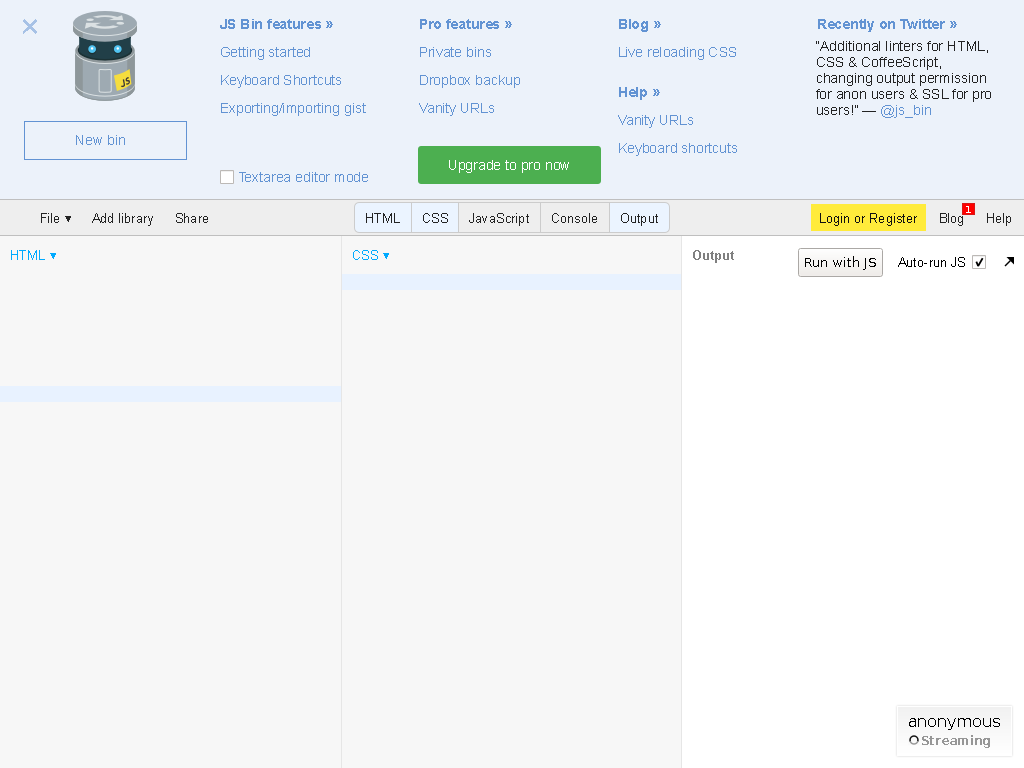
Task: Toggle the Auto-run JS checkbox
Action: pyautogui.click(x=979, y=263)
